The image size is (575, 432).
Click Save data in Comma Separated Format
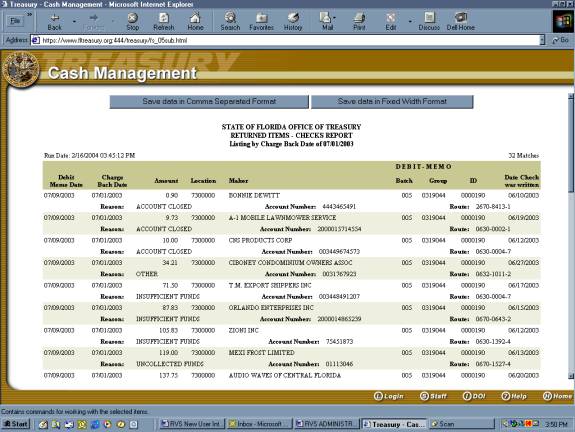[x=209, y=102]
